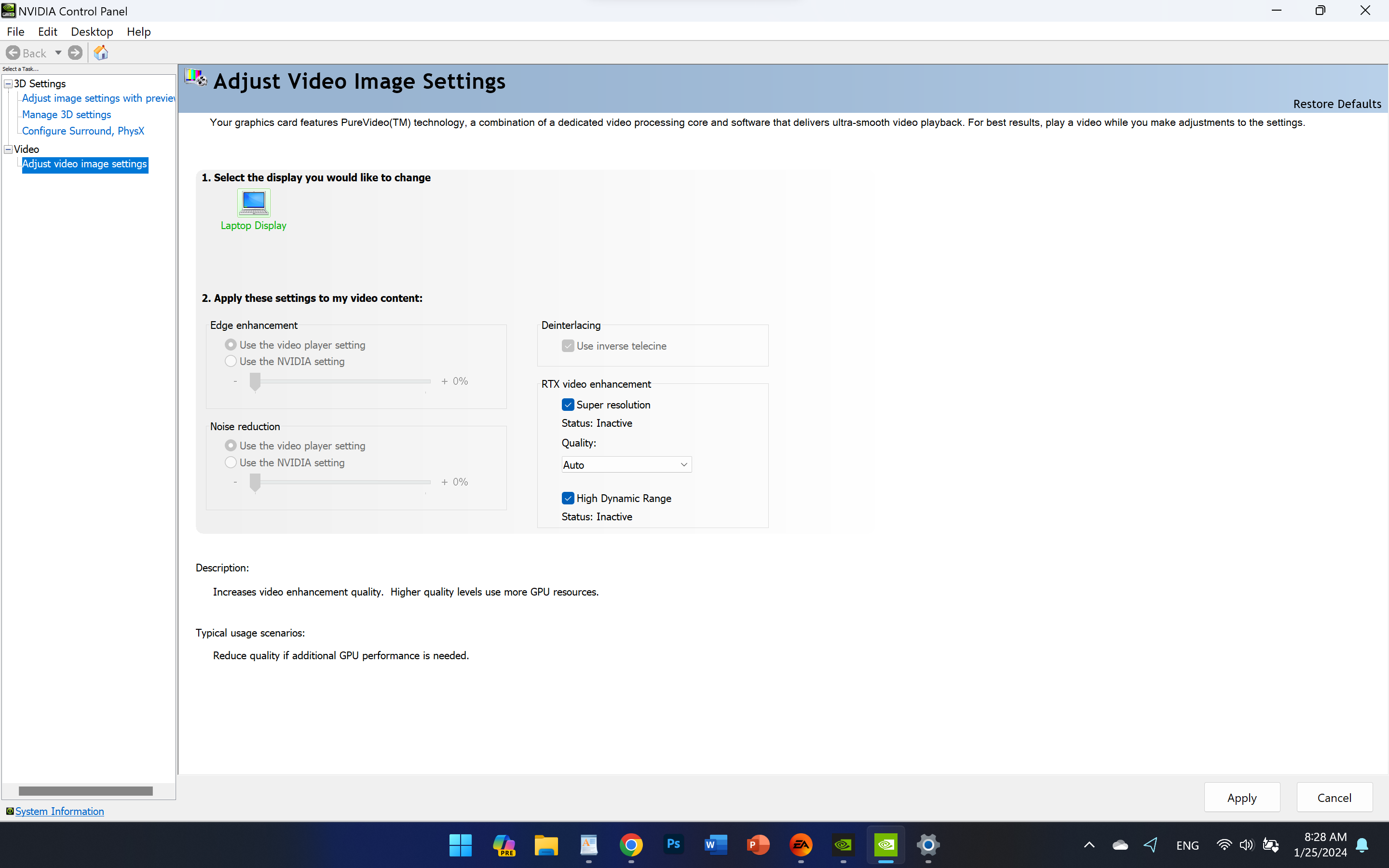Image resolution: width=1389 pixels, height=868 pixels.
Task: Click System Information NVIDIA icon
Action: [10, 811]
